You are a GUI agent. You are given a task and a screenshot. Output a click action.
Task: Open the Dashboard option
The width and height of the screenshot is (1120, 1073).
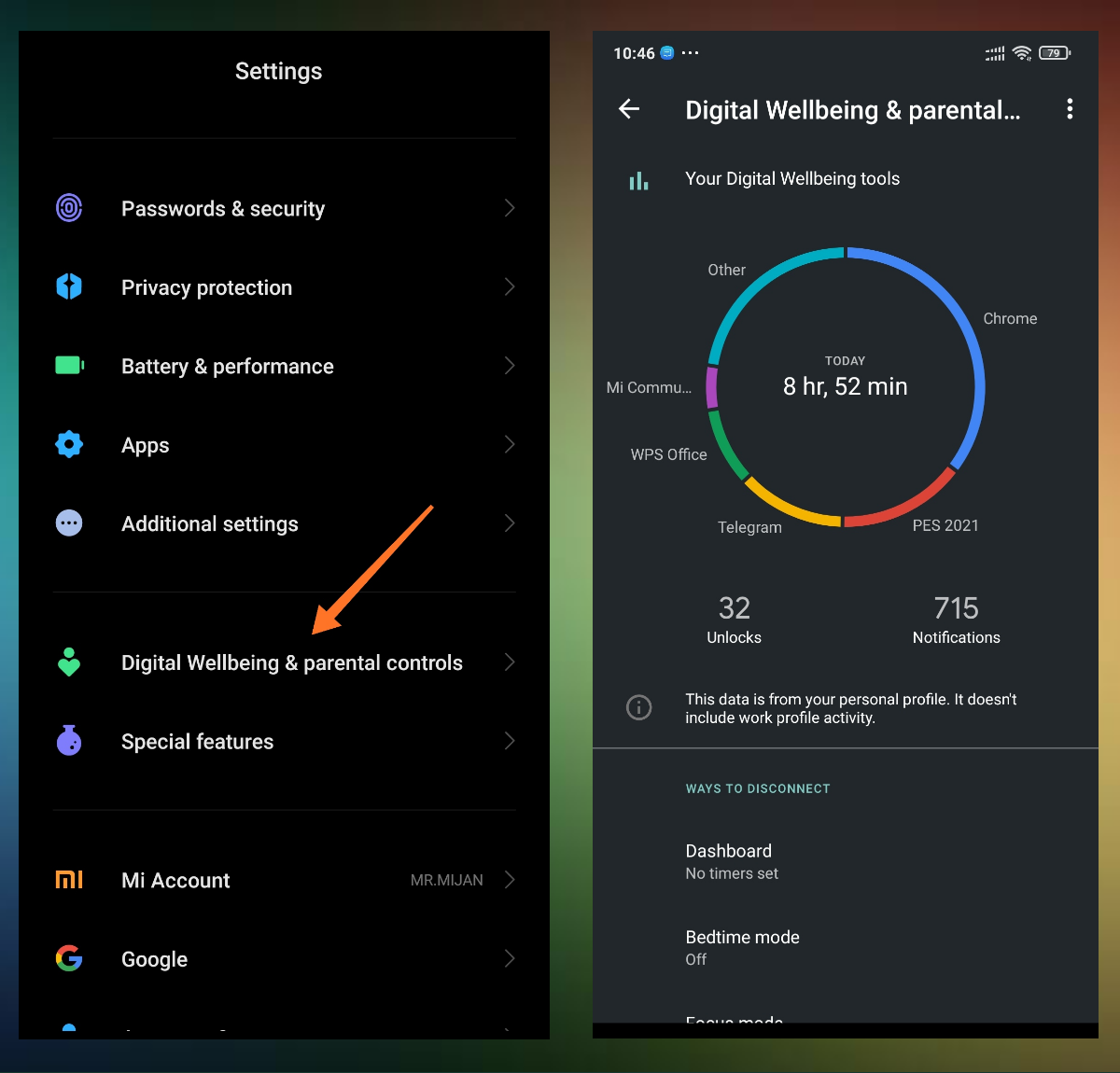tap(731, 860)
